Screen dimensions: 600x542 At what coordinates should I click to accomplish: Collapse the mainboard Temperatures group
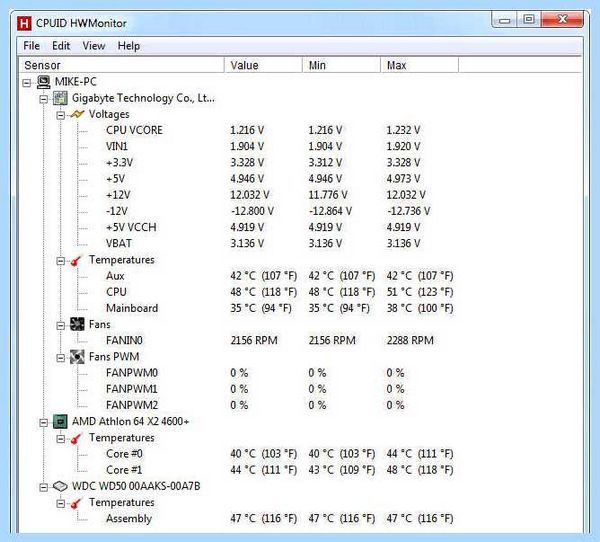[60, 261]
